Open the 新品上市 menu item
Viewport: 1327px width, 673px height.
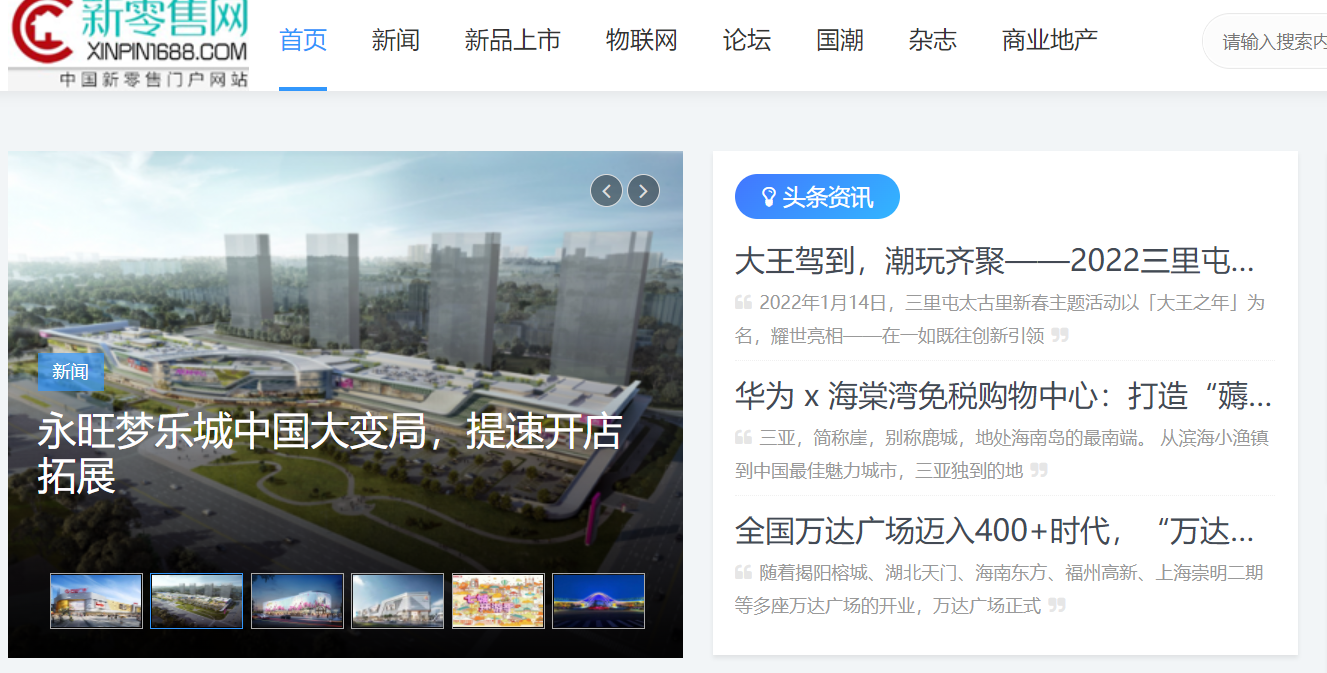(513, 40)
